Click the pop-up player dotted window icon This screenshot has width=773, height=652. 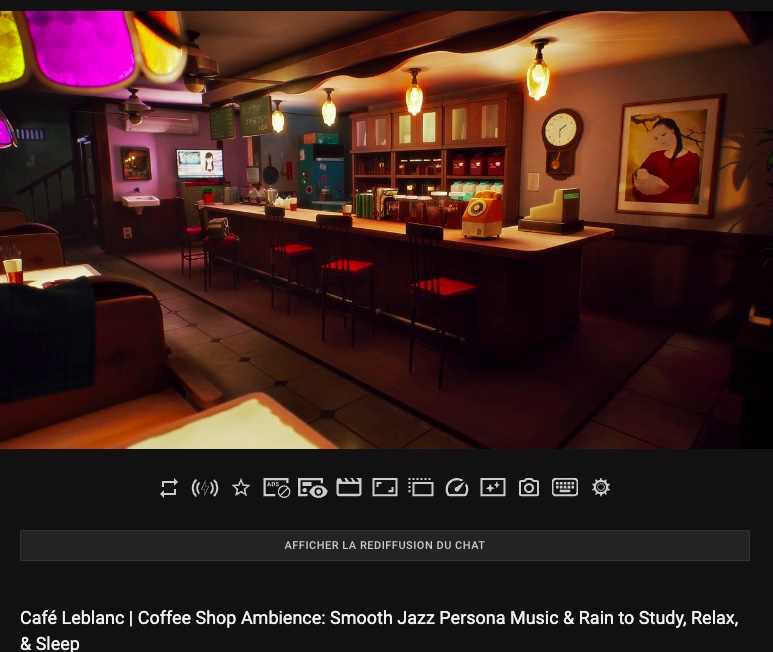pyautogui.click(x=421, y=487)
